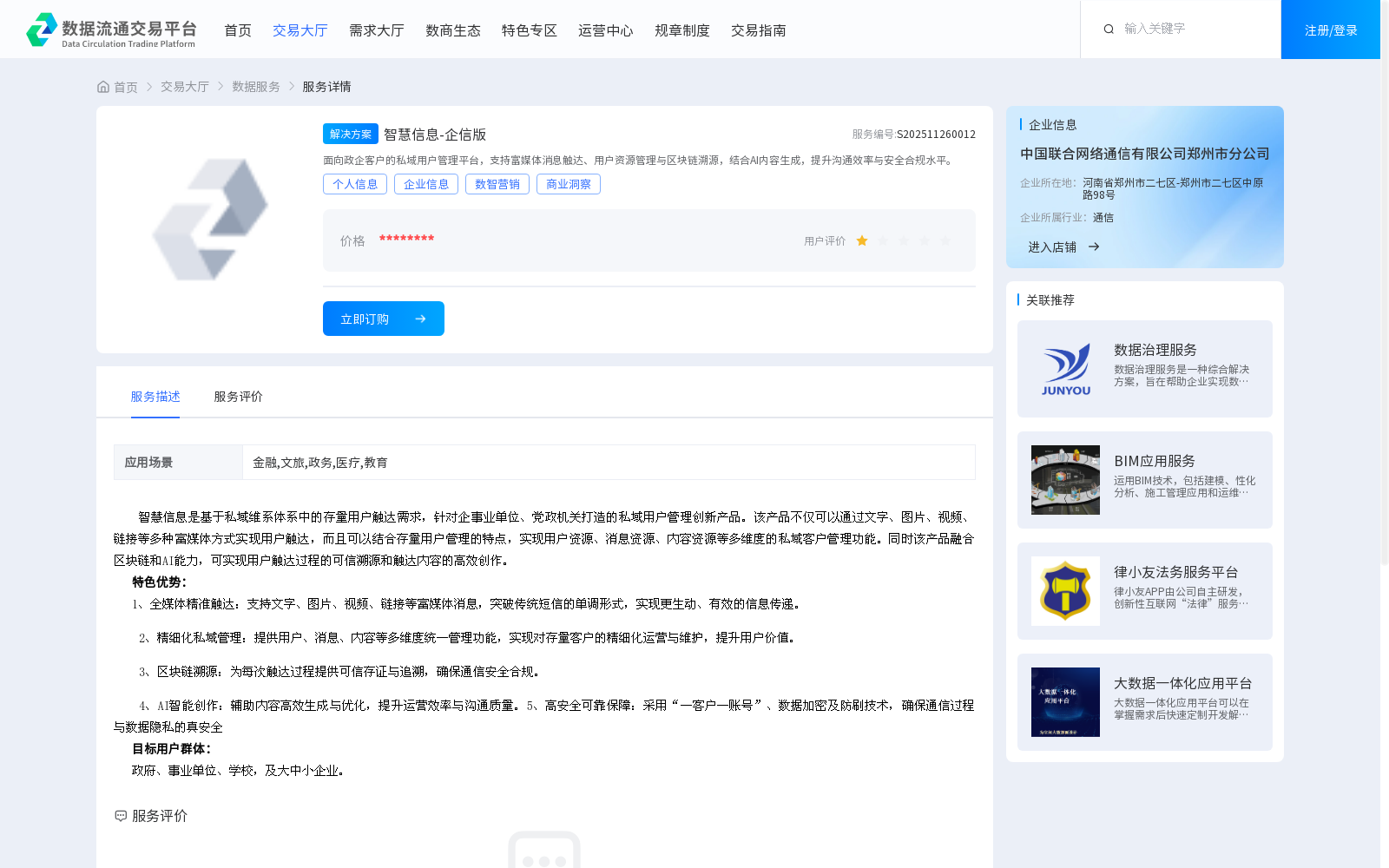Open 规章制度 navigation item
1389x868 pixels.
[x=682, y=30]
